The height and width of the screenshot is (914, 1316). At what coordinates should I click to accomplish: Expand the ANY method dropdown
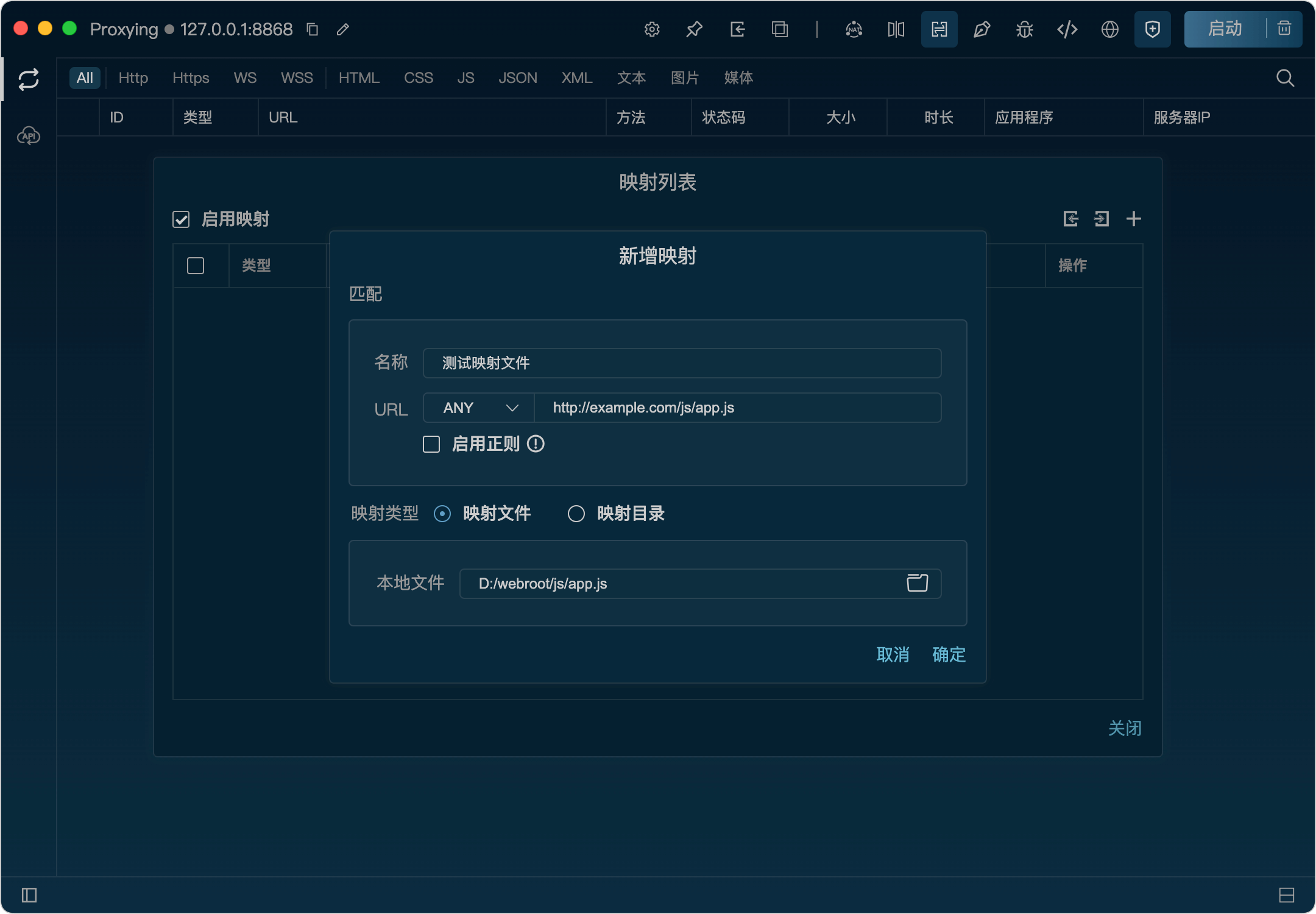coord(479,408)
